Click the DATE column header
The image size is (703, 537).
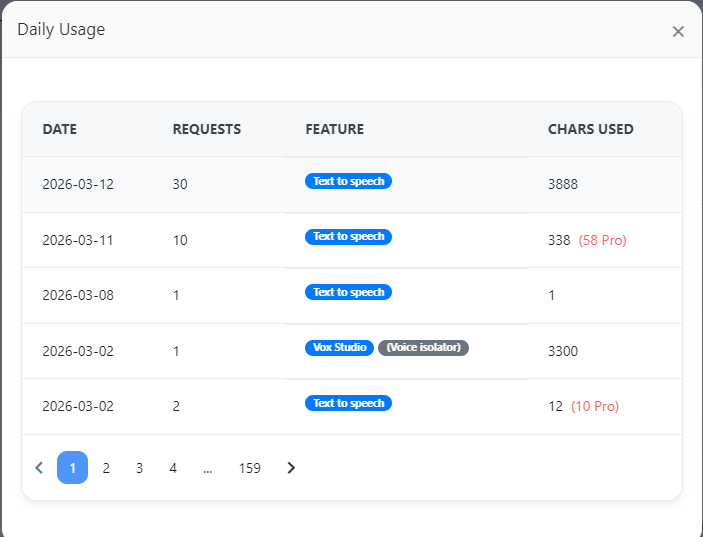point(59,129)
